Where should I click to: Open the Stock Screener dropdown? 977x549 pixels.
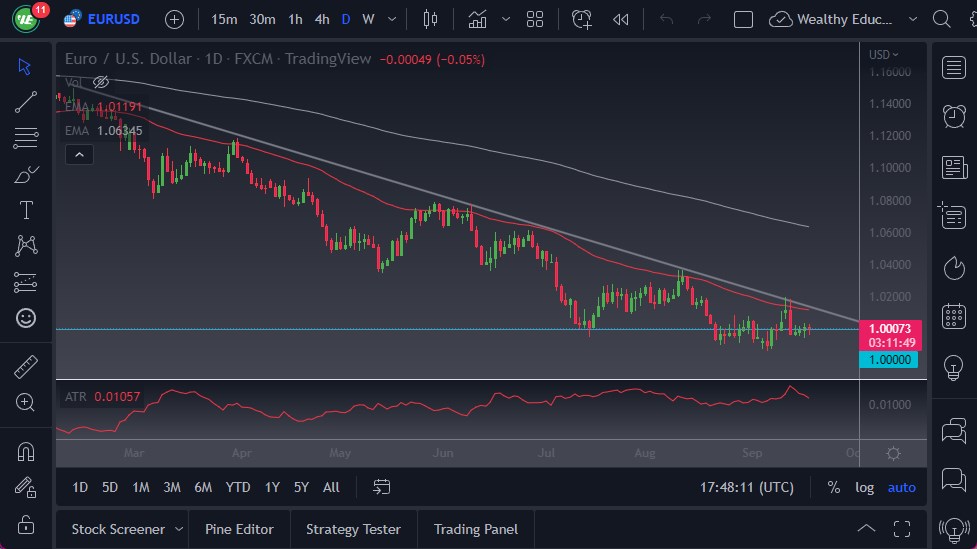pos(179,529)
